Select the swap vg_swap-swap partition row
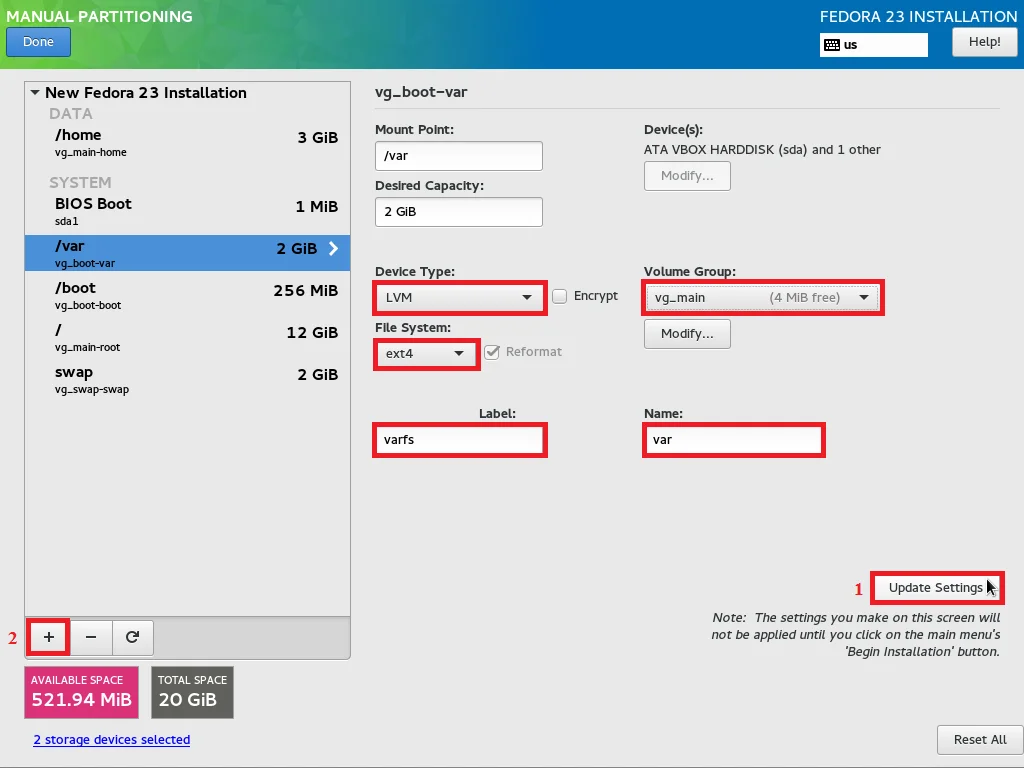The width and height of the screenshot is (1024, 768). point(187,379)
